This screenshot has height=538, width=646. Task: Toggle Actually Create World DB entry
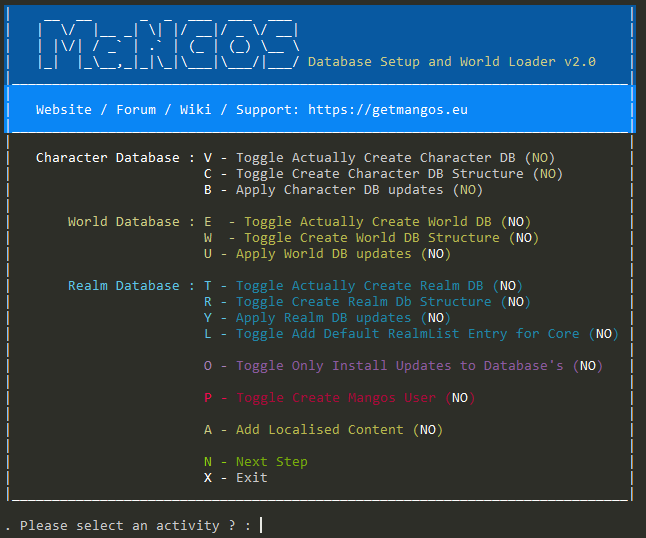pos(367,222)
